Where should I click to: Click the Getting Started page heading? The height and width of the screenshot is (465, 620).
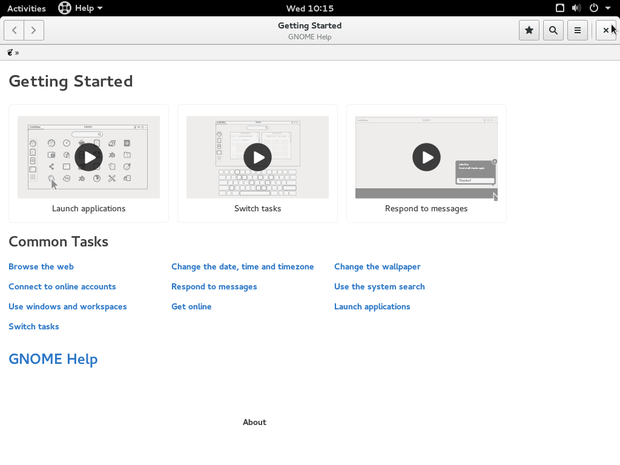pos(70,81)
